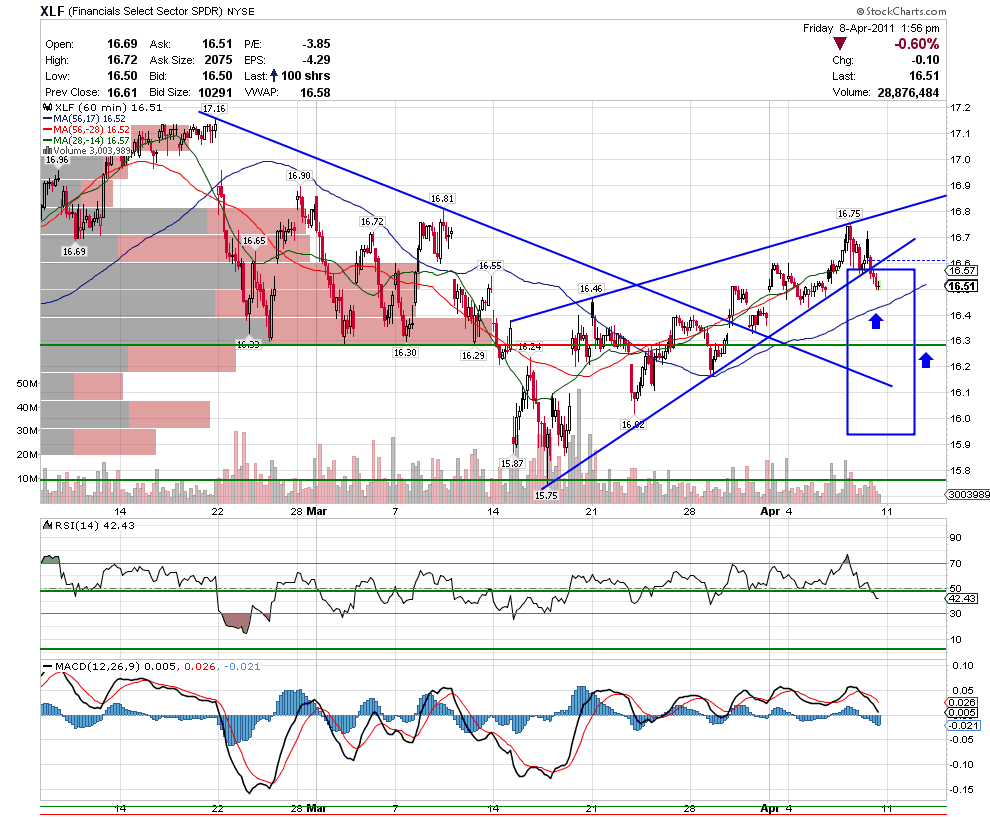Click the Prev Close value 16.61

(122, 92)
